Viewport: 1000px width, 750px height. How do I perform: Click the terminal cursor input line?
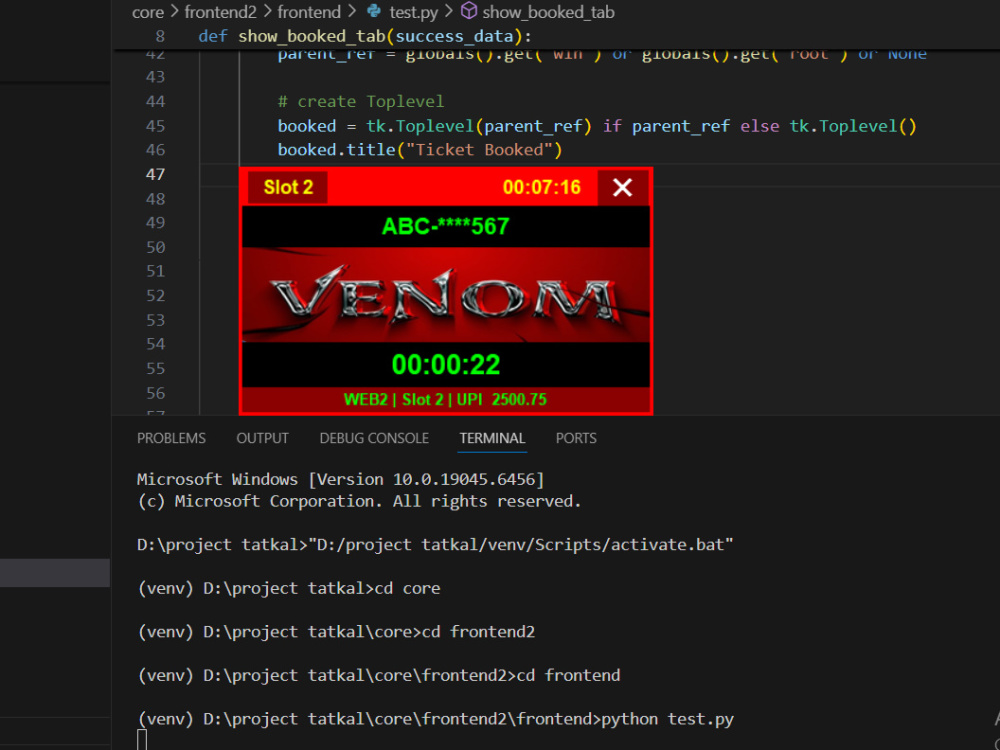click(x=142, y=740)
